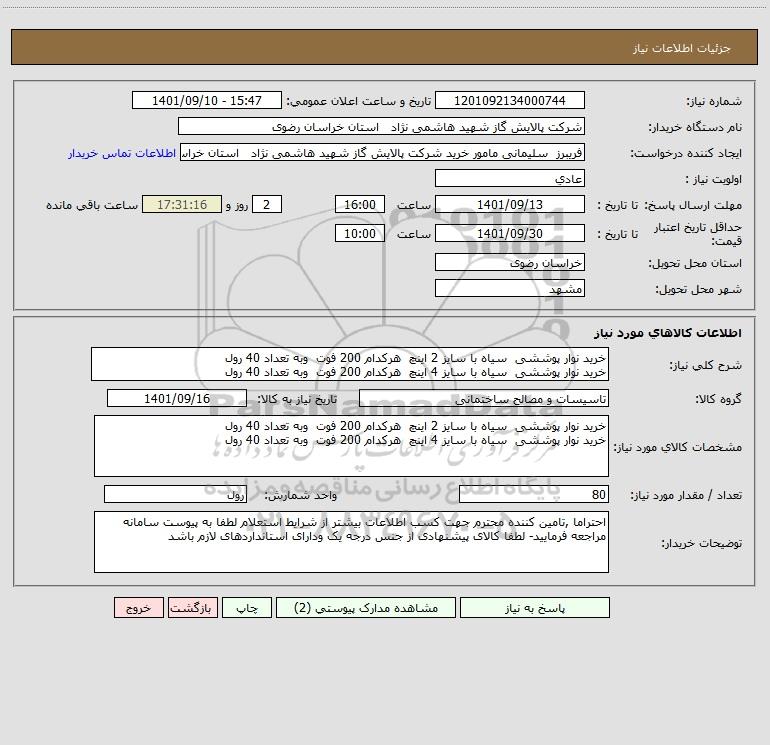Click the توضیحات خریدار text area

tap(351, 542)
